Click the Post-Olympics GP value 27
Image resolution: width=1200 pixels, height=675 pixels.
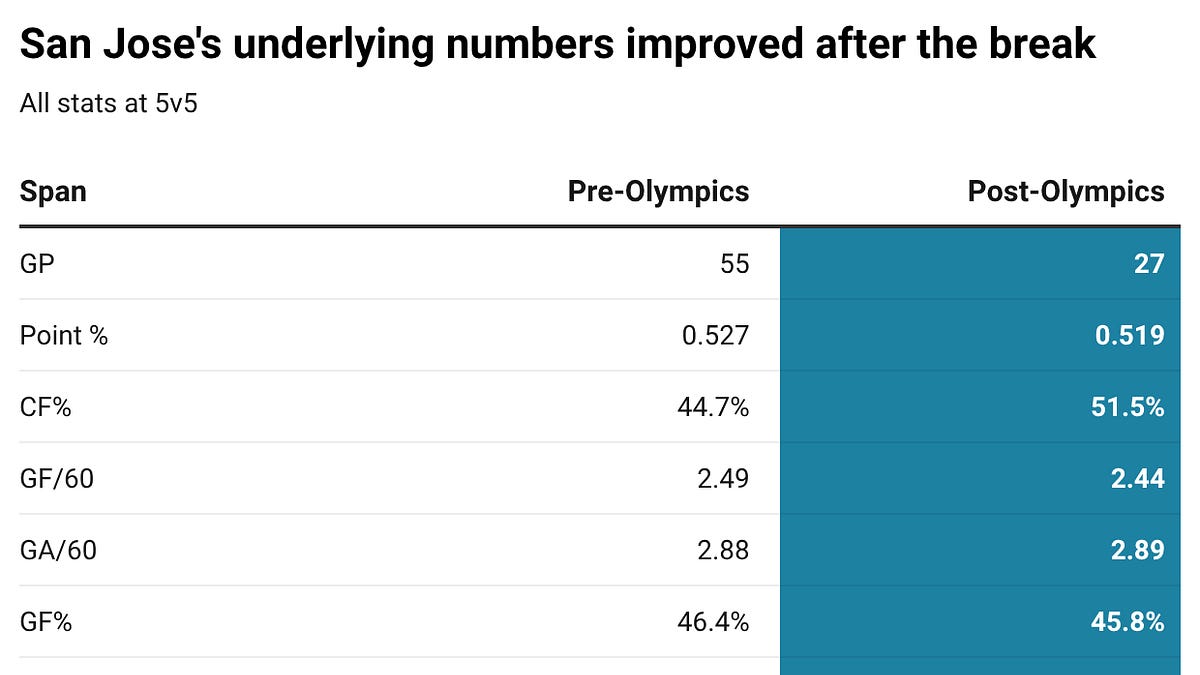[1149, 263]
